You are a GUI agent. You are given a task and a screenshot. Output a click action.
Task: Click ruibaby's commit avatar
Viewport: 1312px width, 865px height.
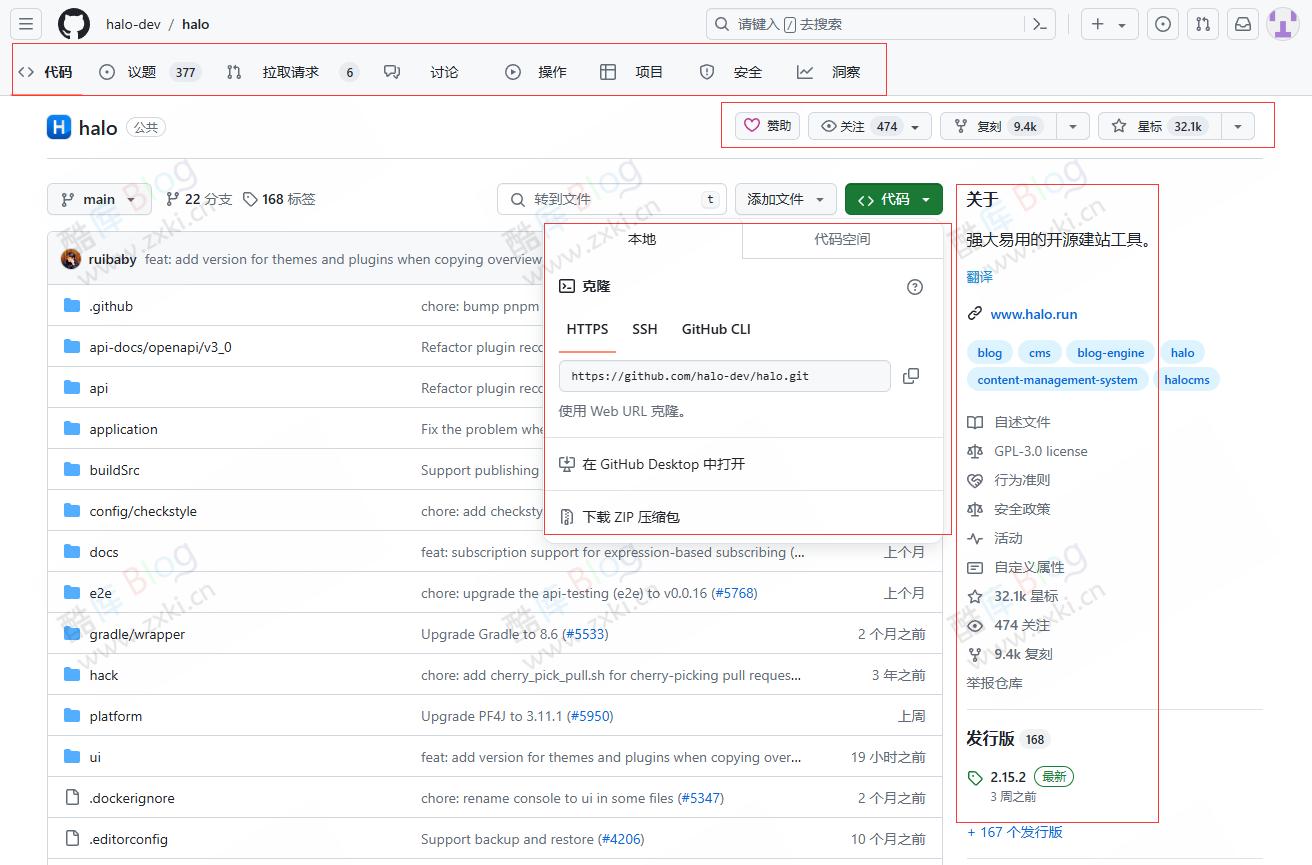point(69,258)
